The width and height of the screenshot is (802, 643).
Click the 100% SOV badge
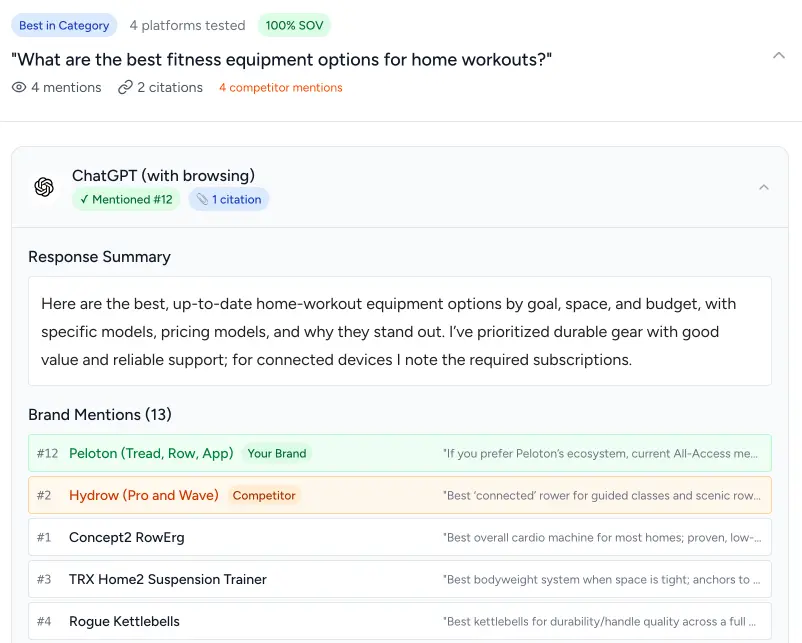coord(293,26)
